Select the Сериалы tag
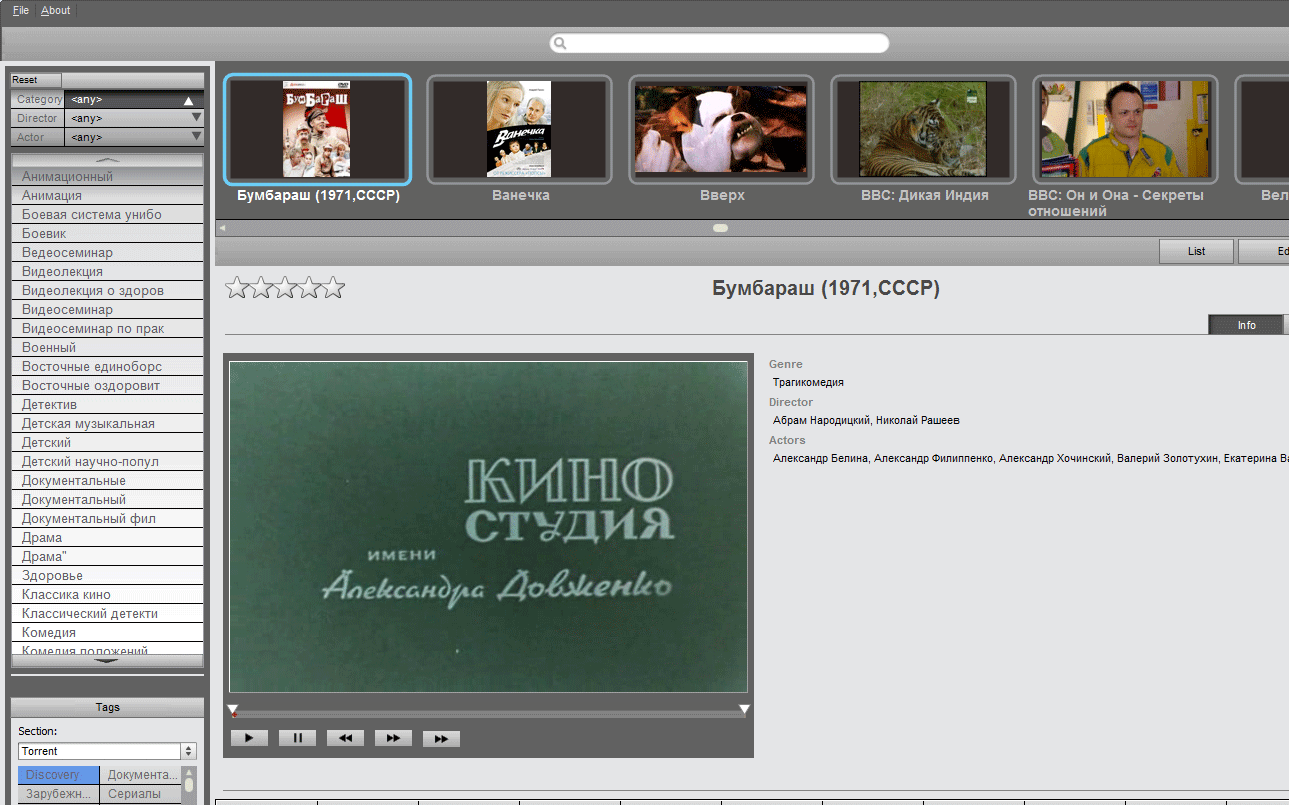Screen dimensions: 1289x805 coord(141,794)
